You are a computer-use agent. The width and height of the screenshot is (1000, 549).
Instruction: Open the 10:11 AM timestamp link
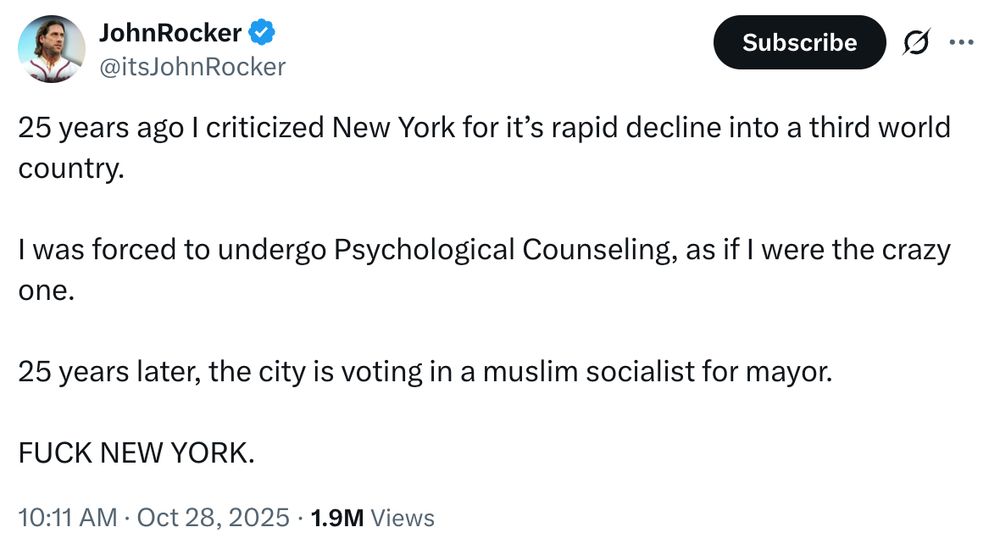pos(68,517)
